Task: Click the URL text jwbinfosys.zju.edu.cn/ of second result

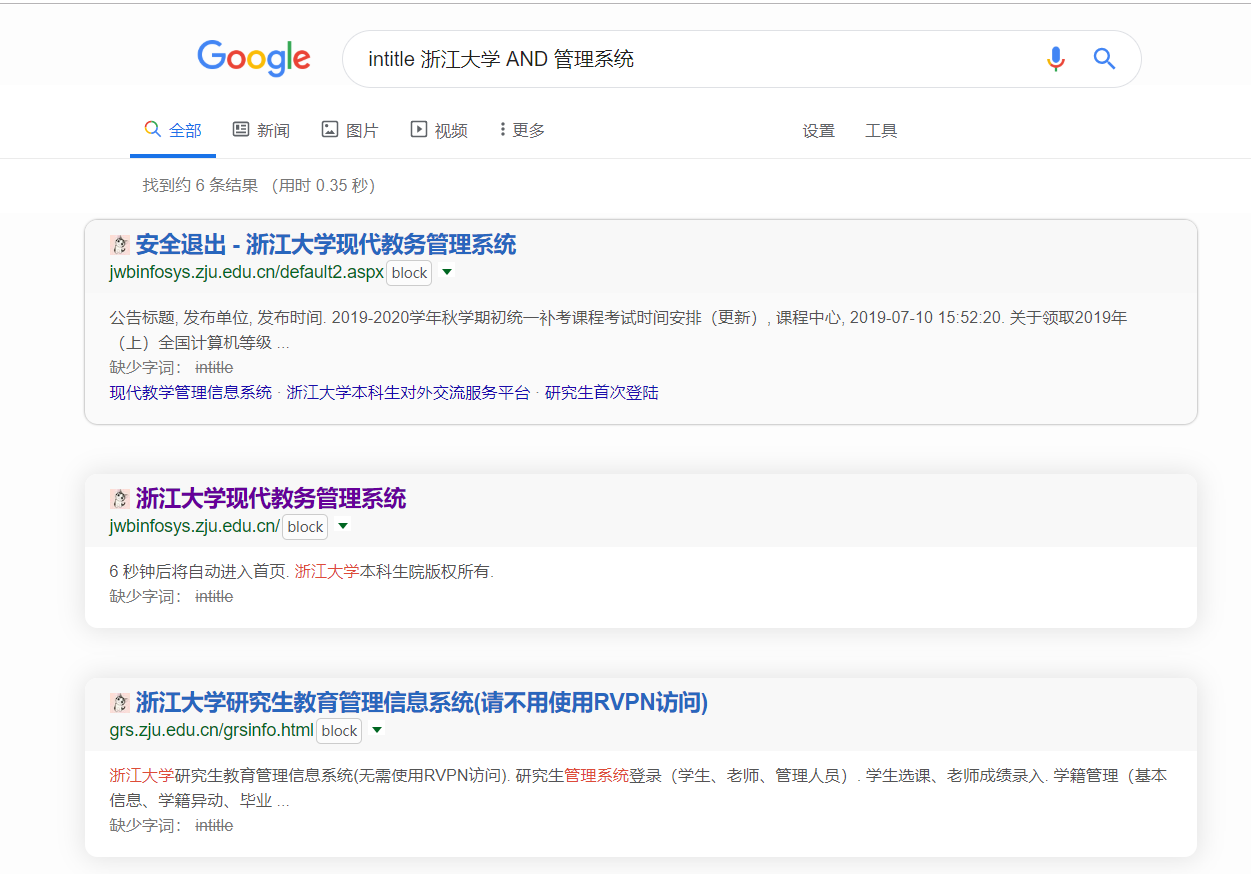Action: pos(195,526)
